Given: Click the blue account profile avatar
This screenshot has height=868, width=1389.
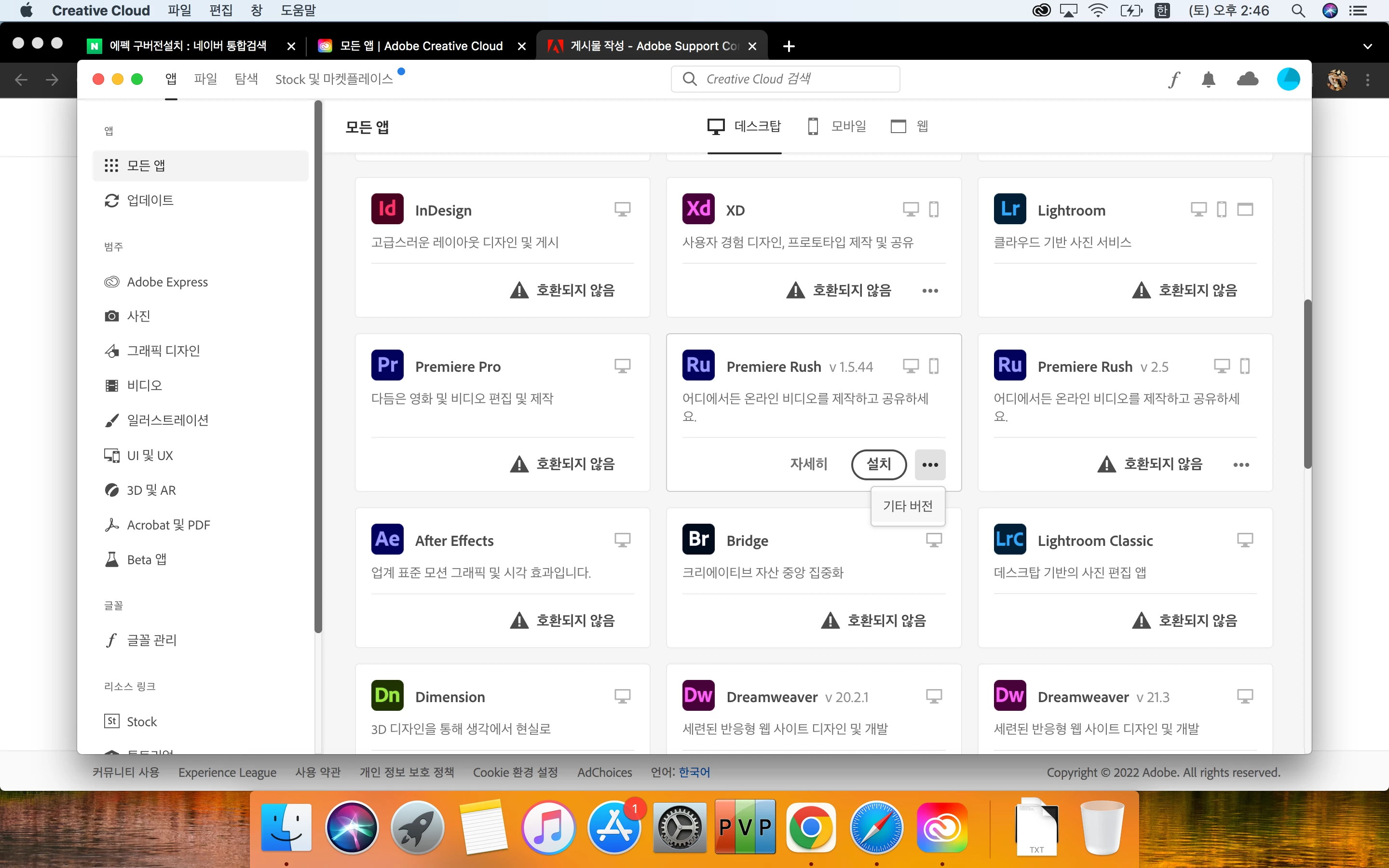Looking at the screenshot, I should click(x=1288, y=79).
